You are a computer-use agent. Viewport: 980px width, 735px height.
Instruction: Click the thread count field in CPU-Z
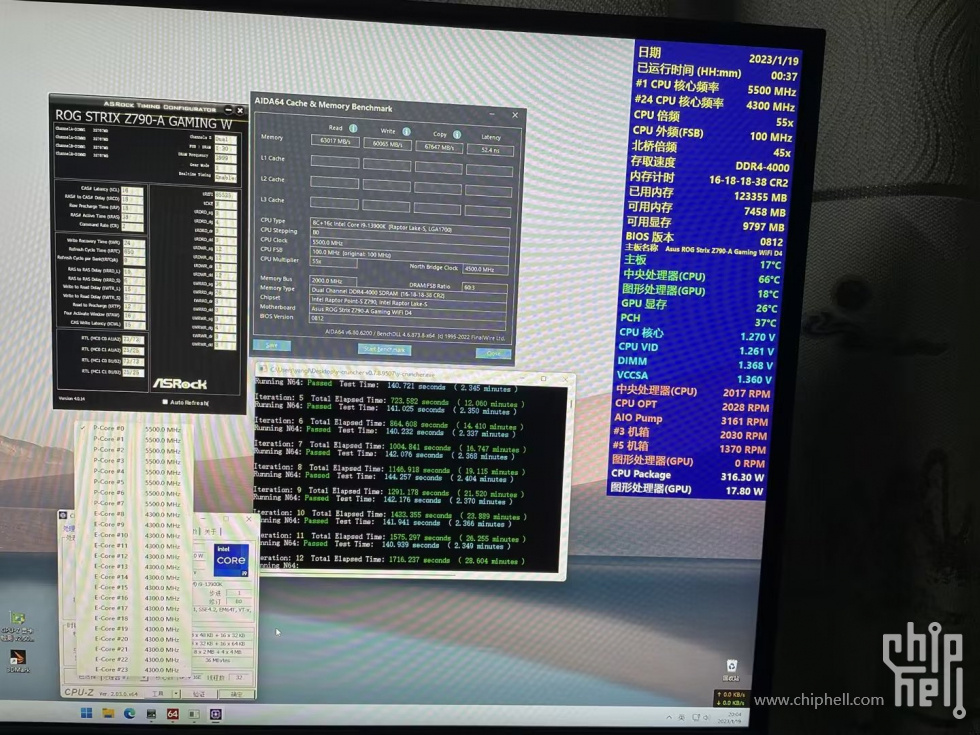(239, 678)
